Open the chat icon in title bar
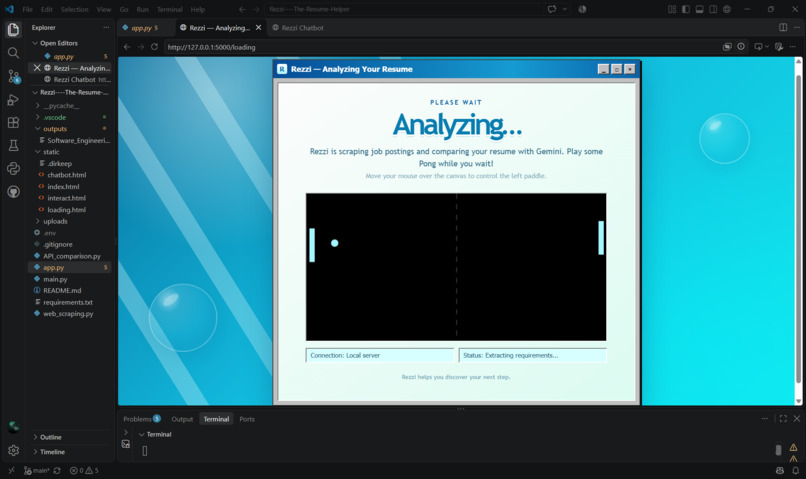This screenshot has width=806, height=479. click(552, 9)
